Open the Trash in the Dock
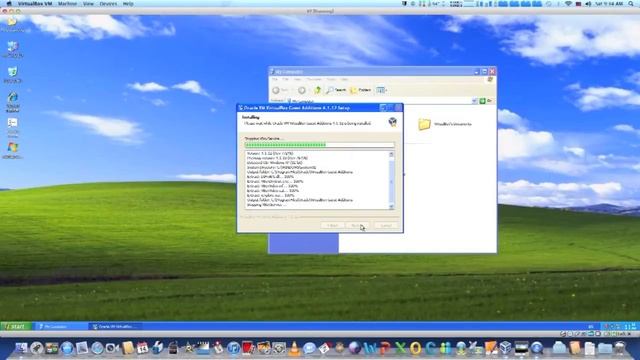 pos(620,348)
